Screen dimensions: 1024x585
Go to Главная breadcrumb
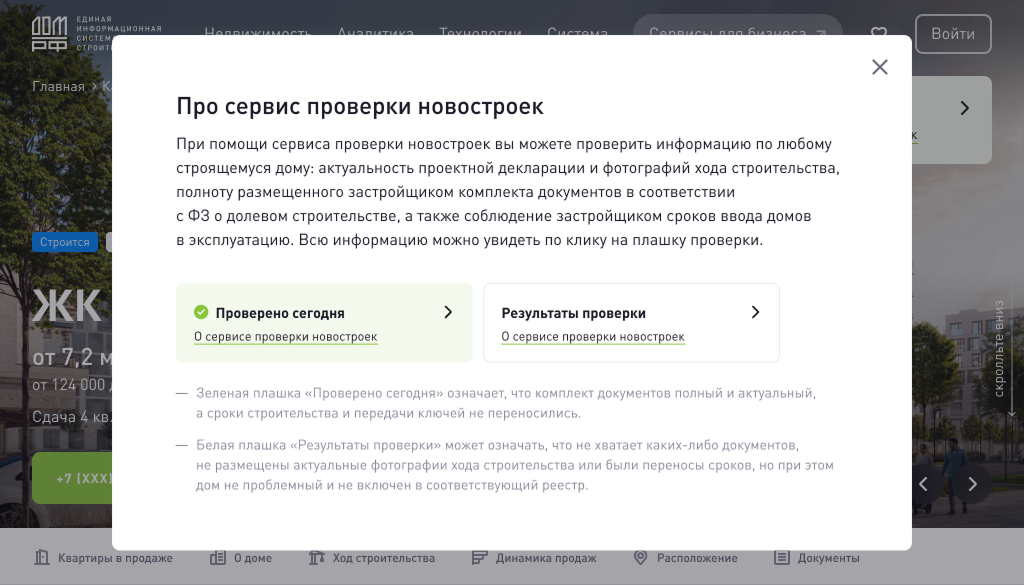point(58,87)
